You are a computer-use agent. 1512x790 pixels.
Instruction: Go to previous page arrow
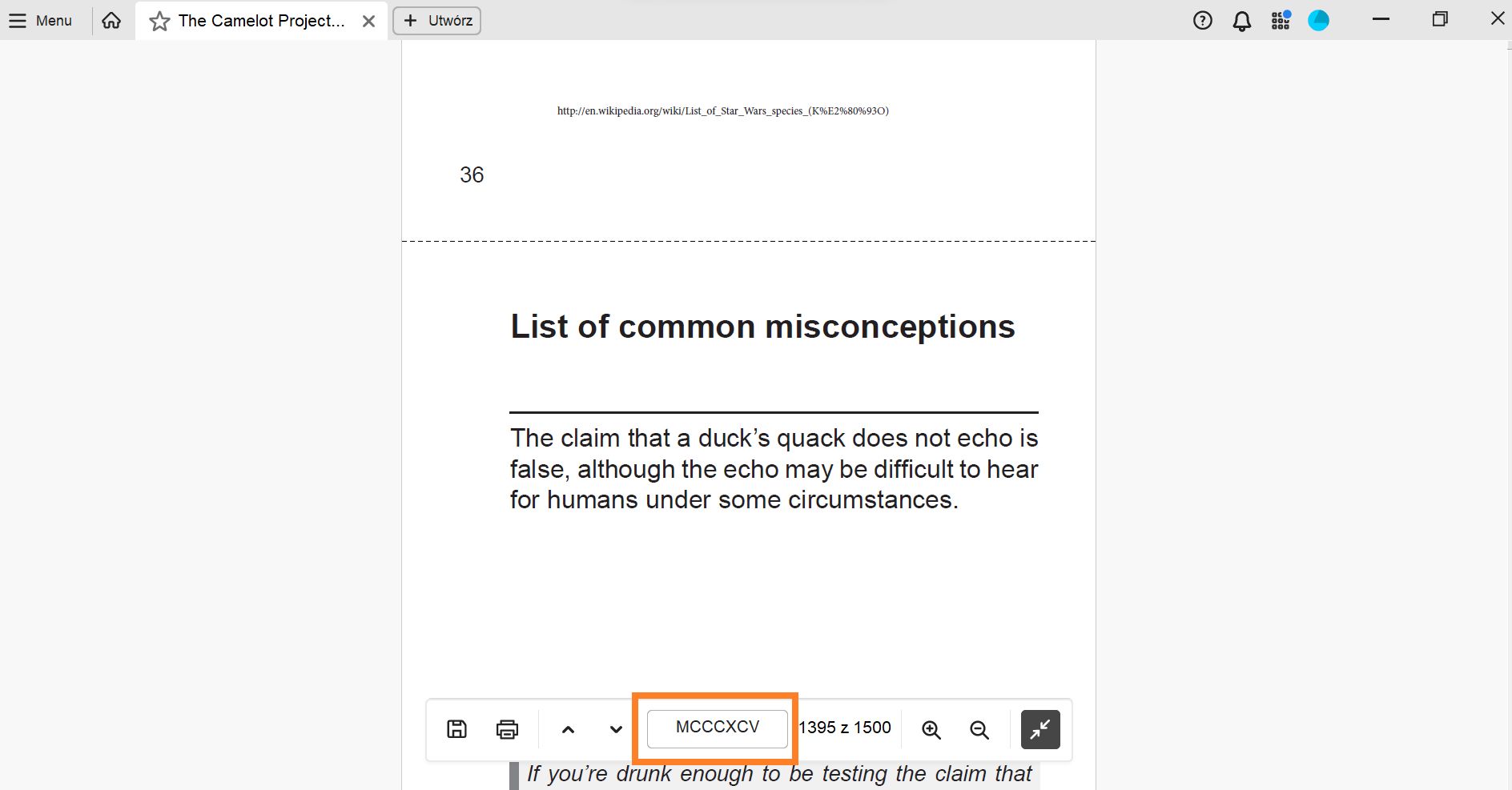[x=568, y=729]
